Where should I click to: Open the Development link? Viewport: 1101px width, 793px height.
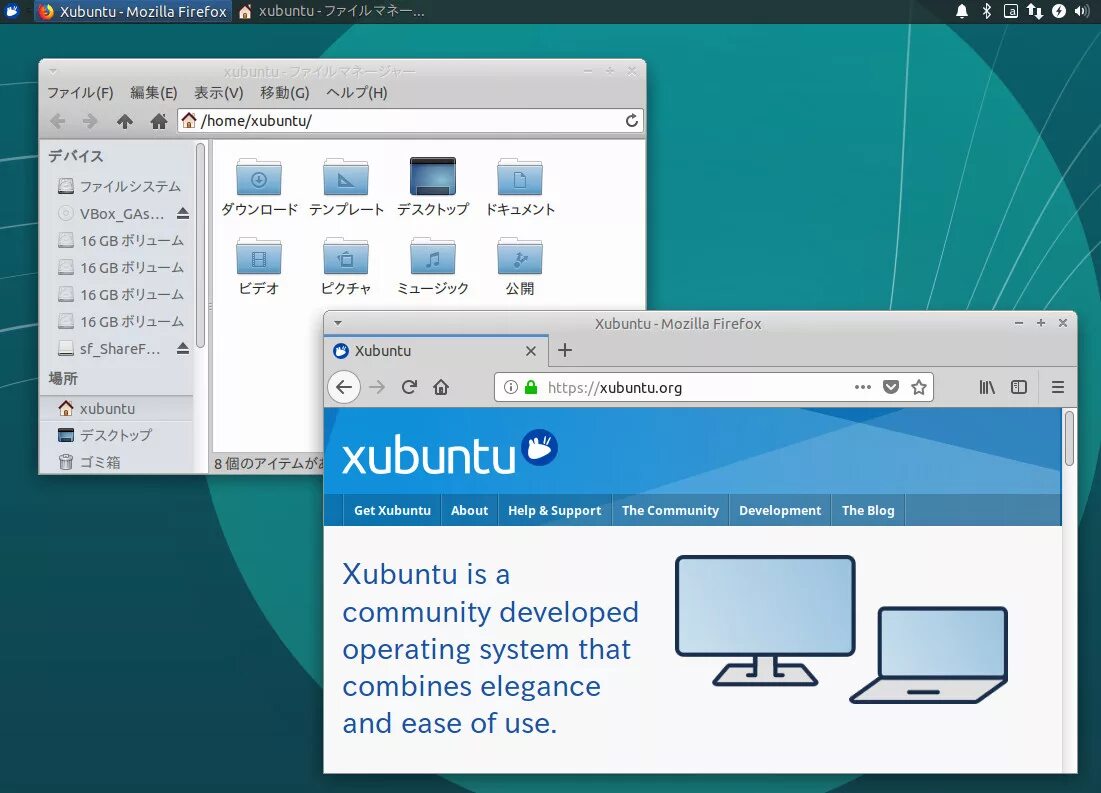pos(780,511)
